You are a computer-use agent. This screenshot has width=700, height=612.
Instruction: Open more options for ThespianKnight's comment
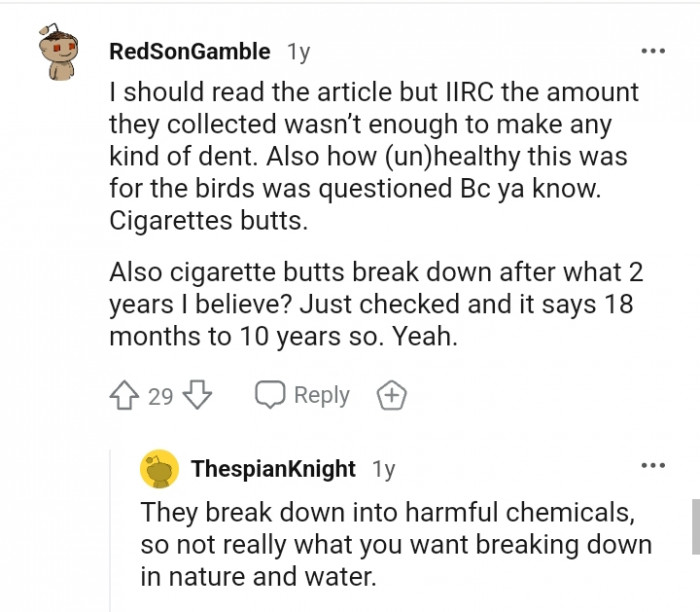coord(653,466)
